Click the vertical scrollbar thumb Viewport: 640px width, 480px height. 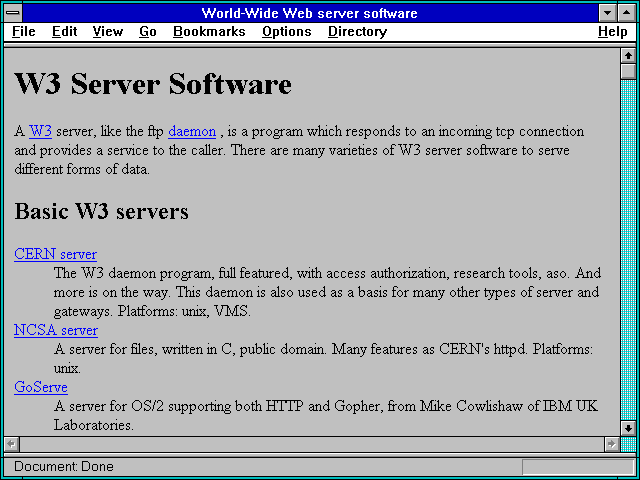628,71
